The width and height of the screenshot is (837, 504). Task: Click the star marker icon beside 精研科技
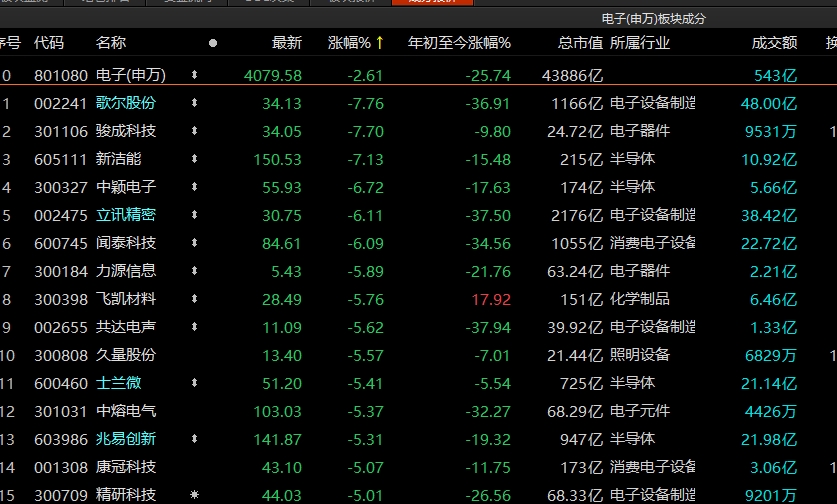pyautogui.click(x=194, y=495)
